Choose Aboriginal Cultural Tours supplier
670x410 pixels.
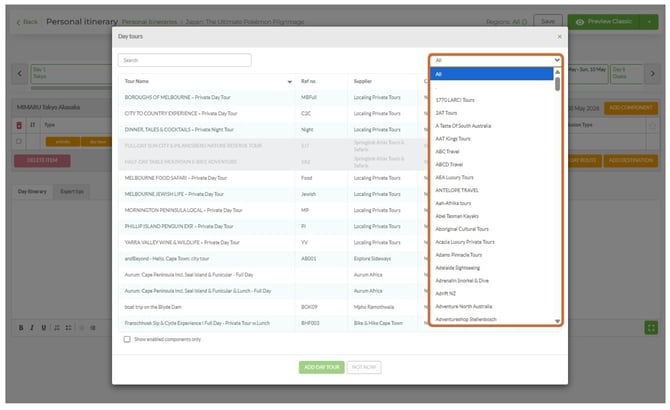(x=461, y=229)
